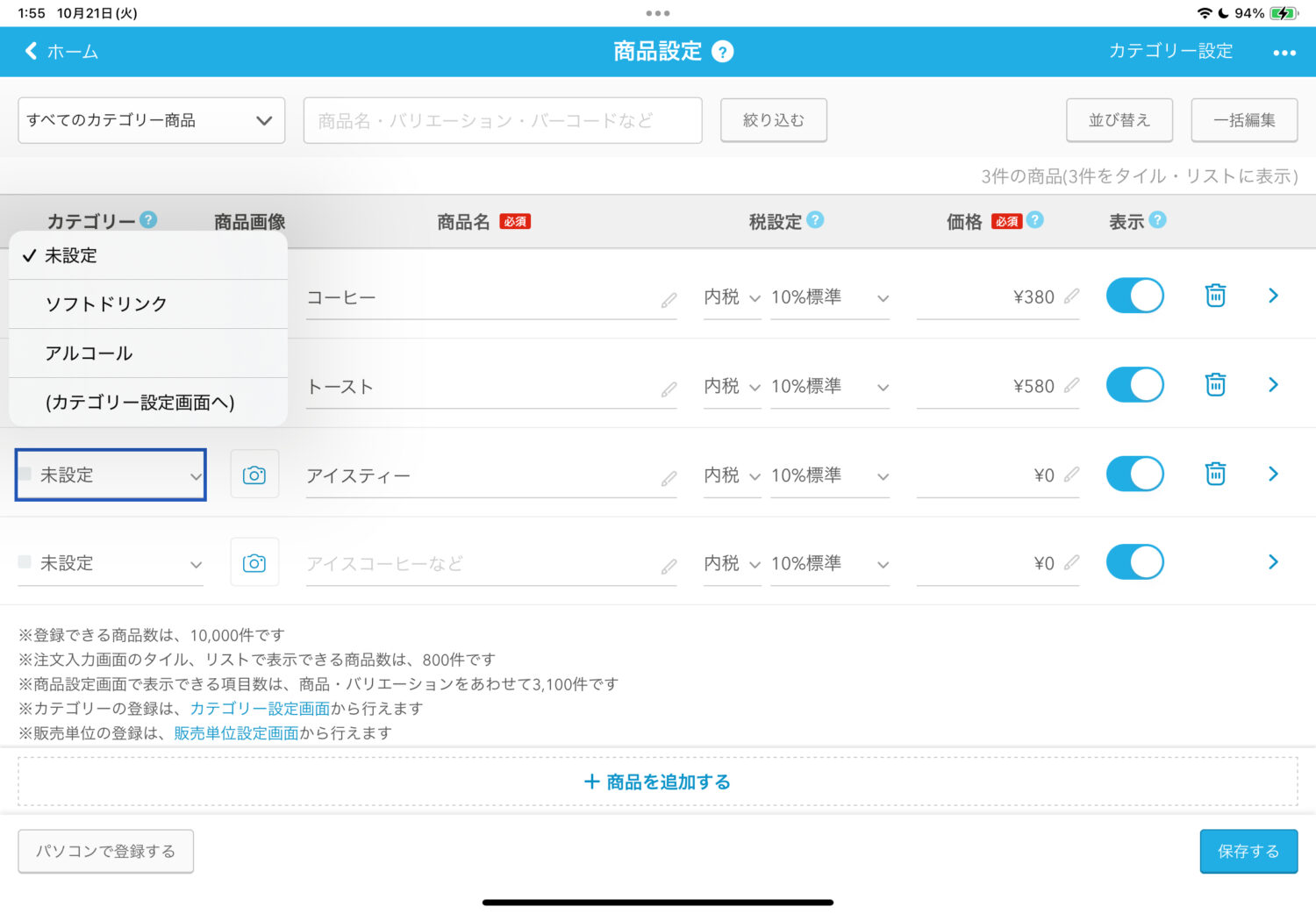1316x914 pixels.
Task: Open コーヒー details with right arrow
Action: pos(1273,296)
